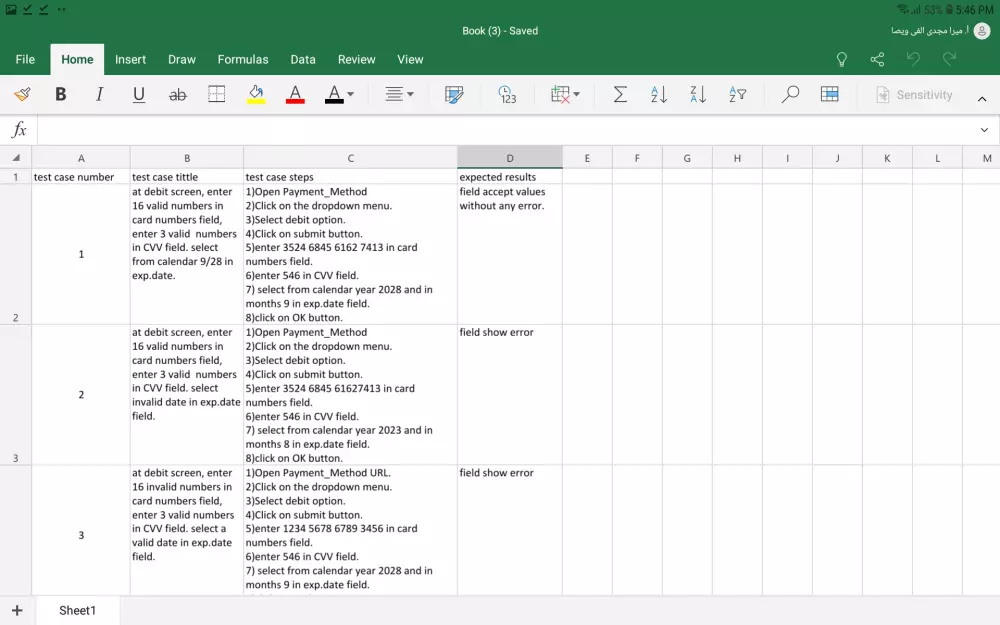Expand text alignment dropdown
This screenshot has width=1000, height=625.
tap(410, 95)
